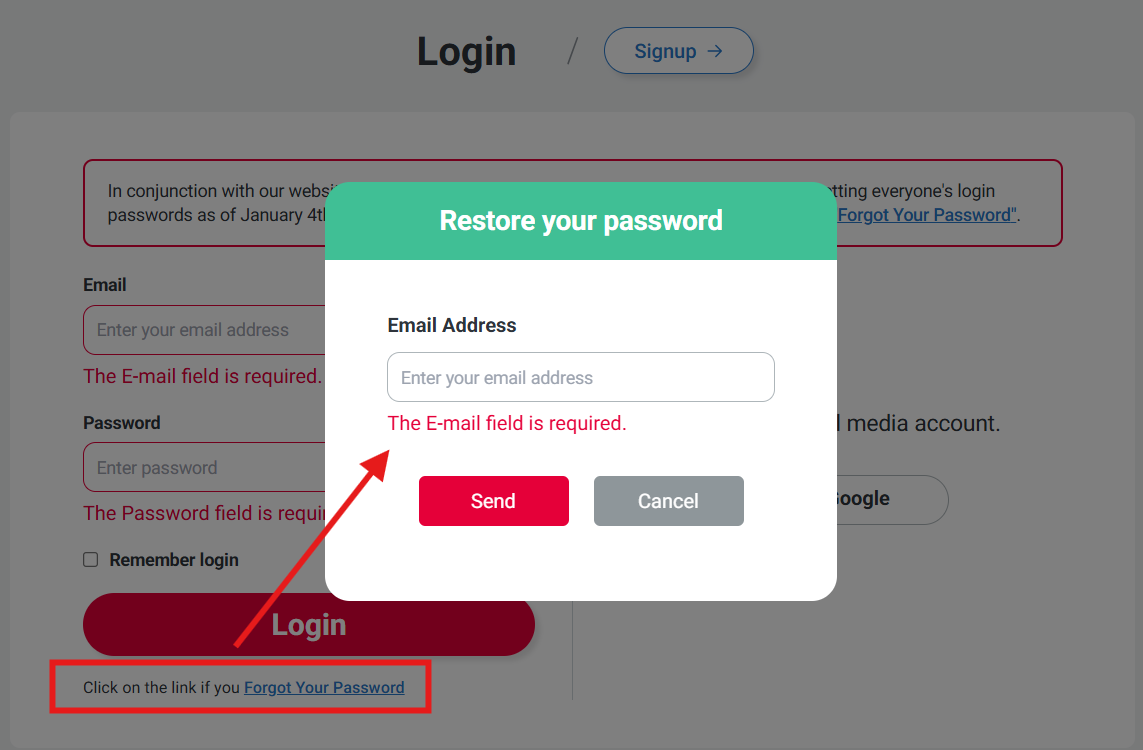Click the Email label above the login input

click(x=104, y=285)
